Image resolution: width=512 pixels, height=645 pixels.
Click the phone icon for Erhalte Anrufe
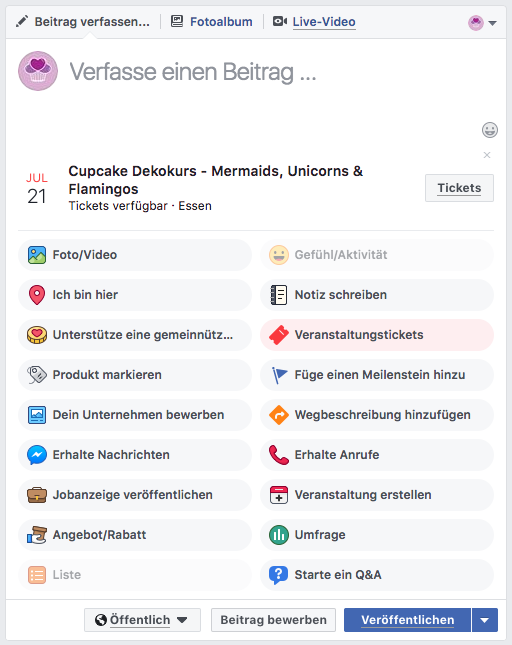coord(278,455)
